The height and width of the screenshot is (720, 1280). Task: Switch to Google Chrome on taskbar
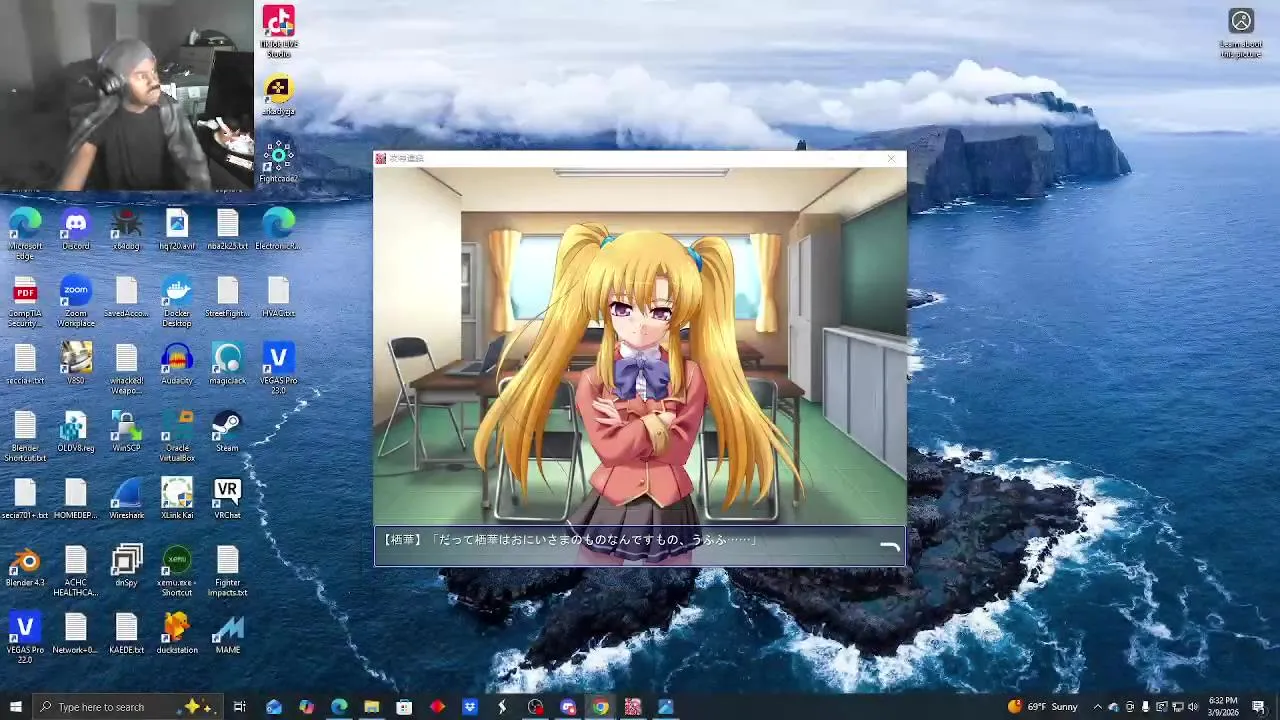click(600, 707)
